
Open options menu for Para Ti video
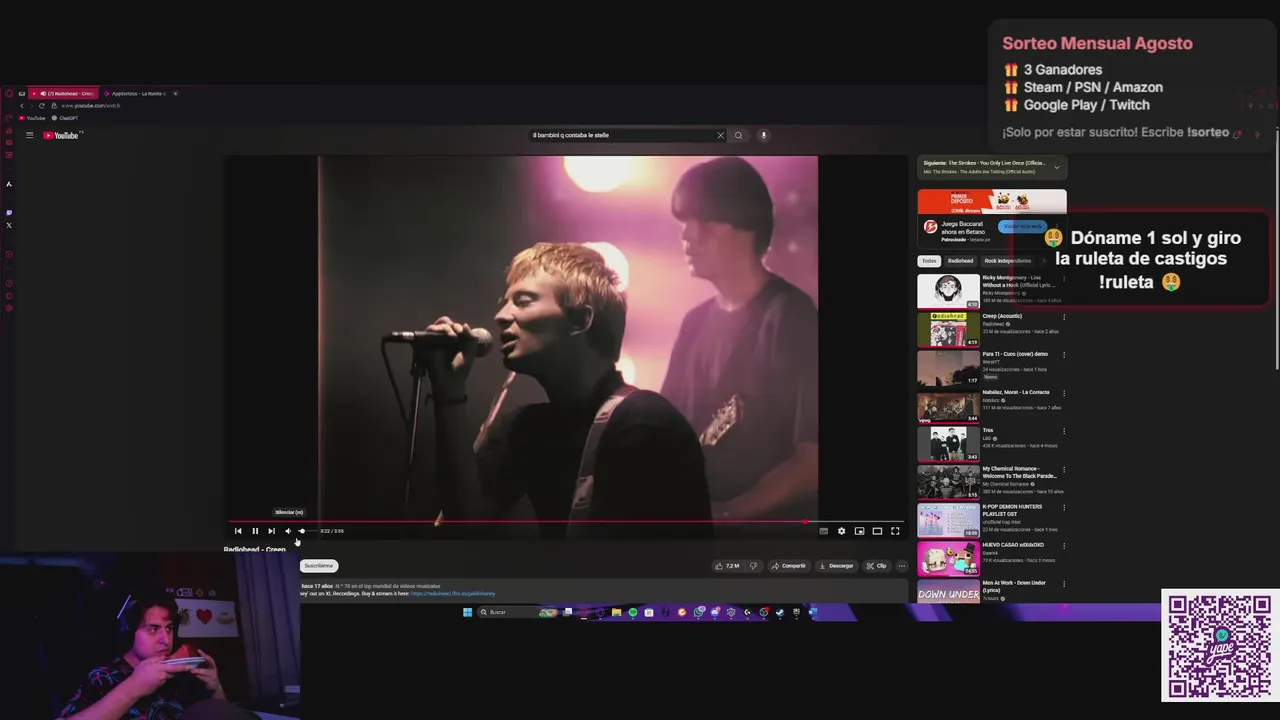[x=1064, y=355]
